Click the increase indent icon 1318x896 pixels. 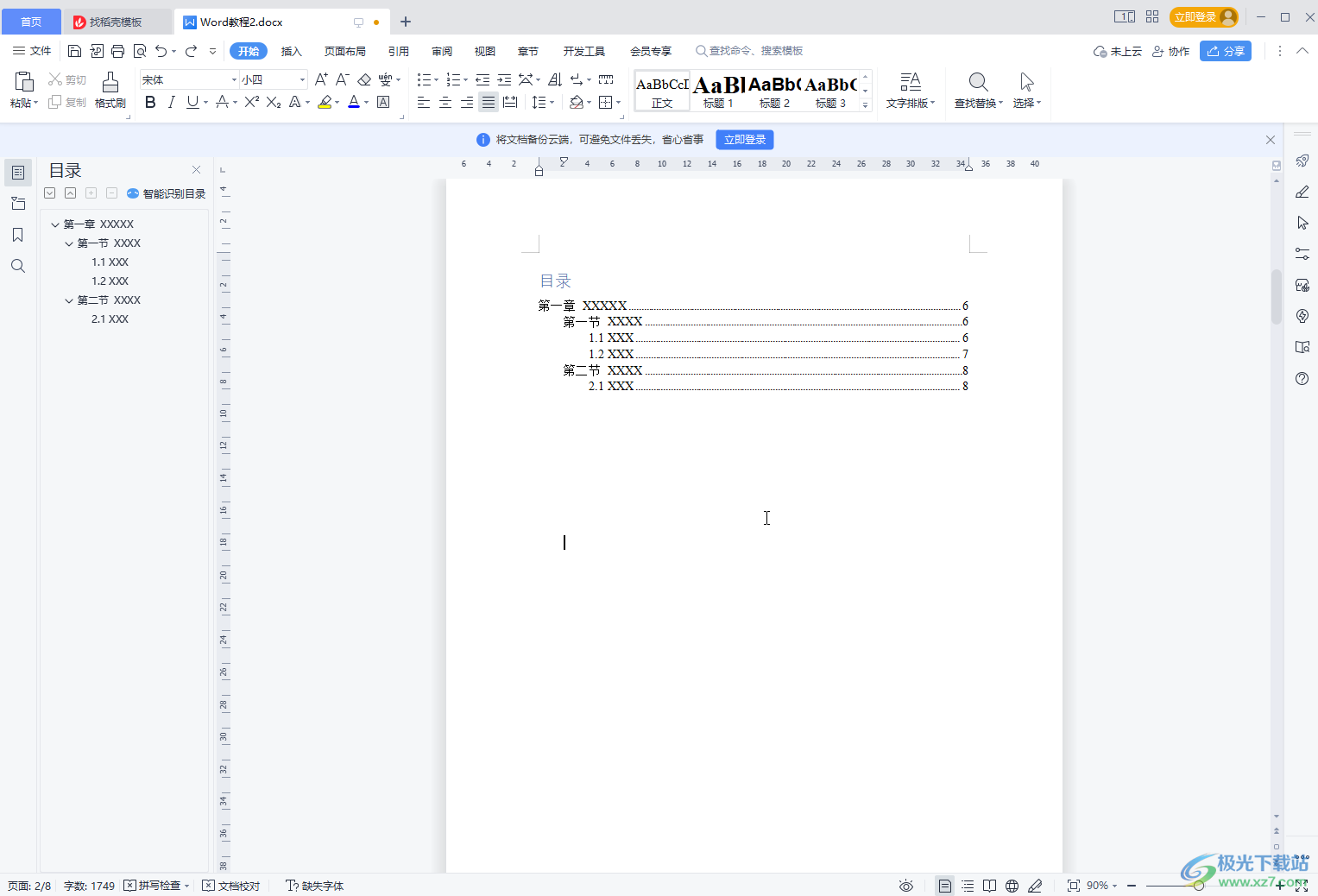tap(504, 79)
